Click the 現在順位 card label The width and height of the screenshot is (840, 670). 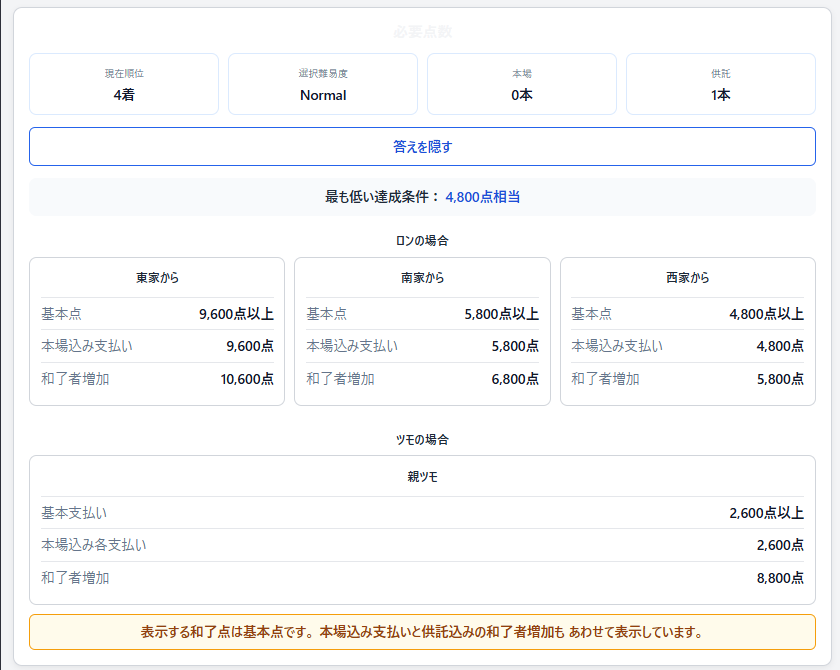pos(124,73)
